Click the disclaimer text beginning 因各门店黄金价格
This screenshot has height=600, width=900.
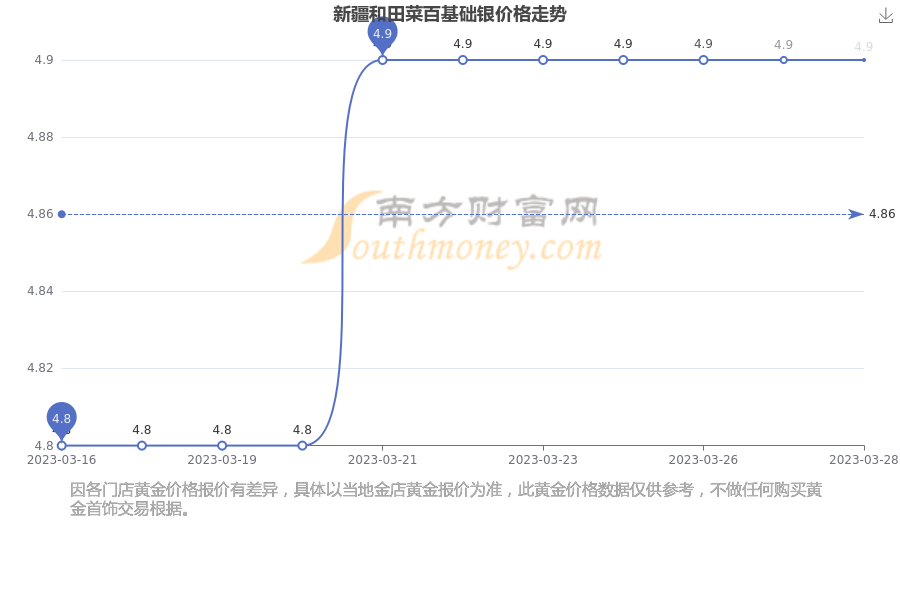[446, 499]
